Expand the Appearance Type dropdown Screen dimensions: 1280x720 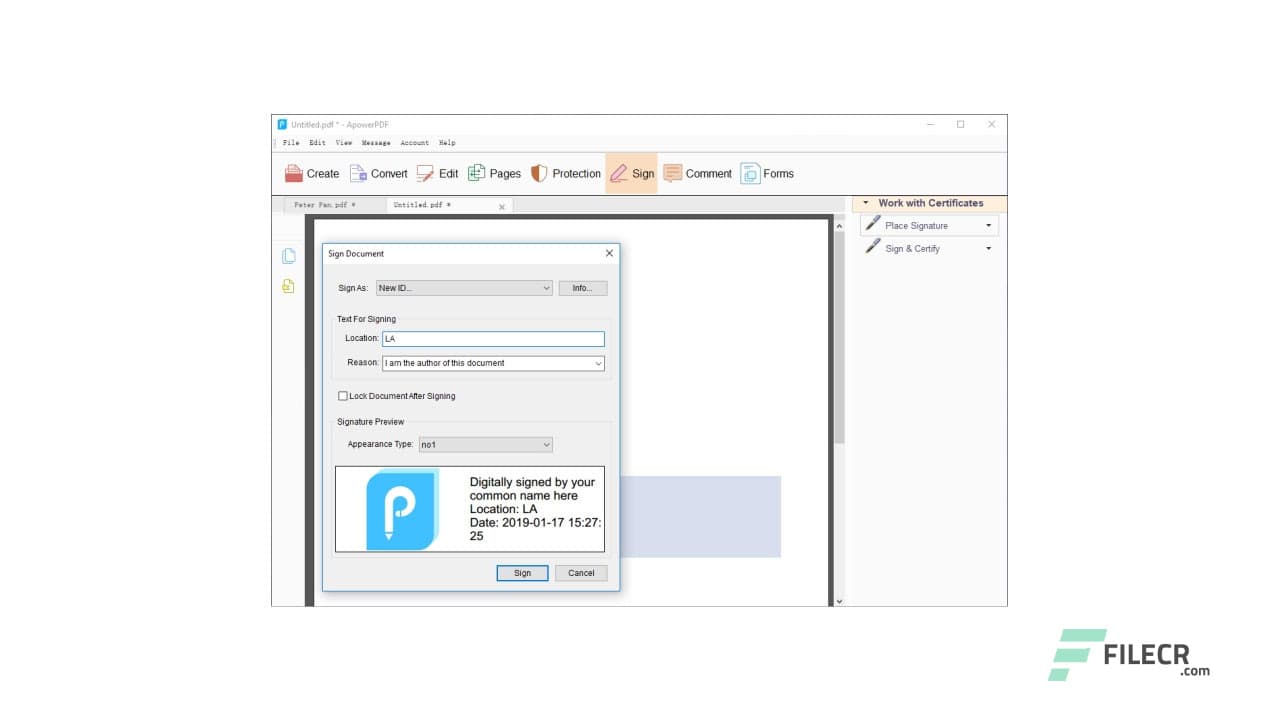click(x=545, y=444)
